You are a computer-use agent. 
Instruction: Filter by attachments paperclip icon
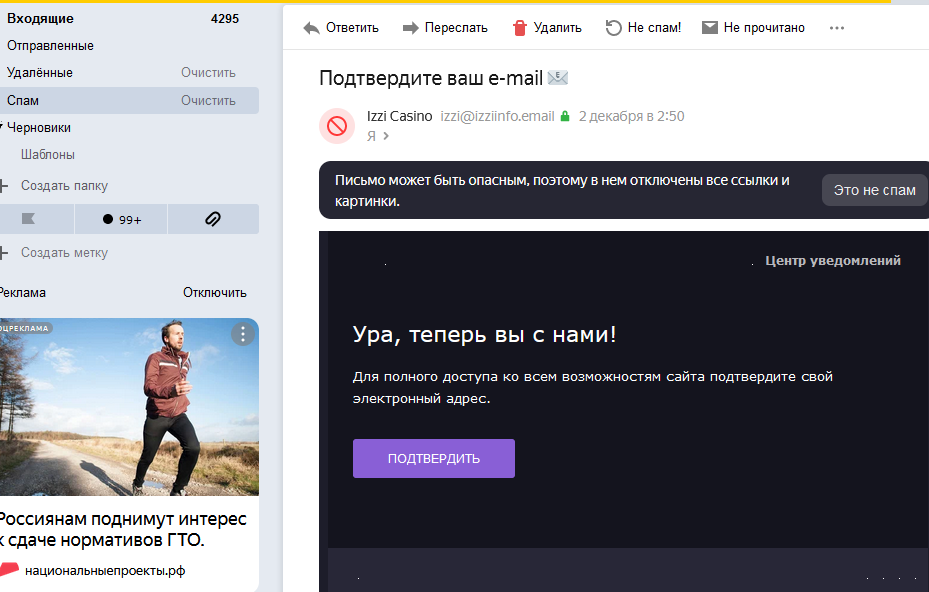(213, 219)
